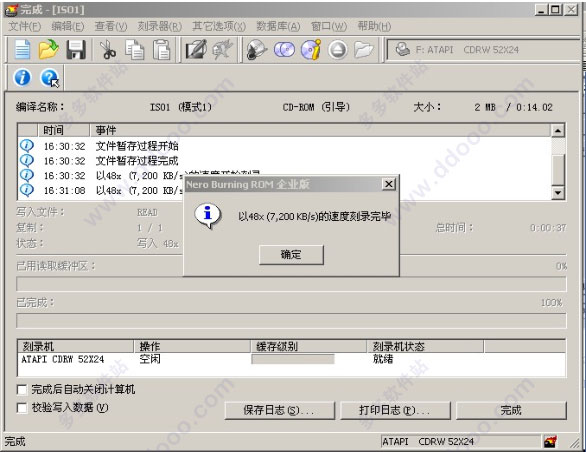586x452 pixels.
Task: Save compilation with the floppy disk icon
Action: coord(76,50)
